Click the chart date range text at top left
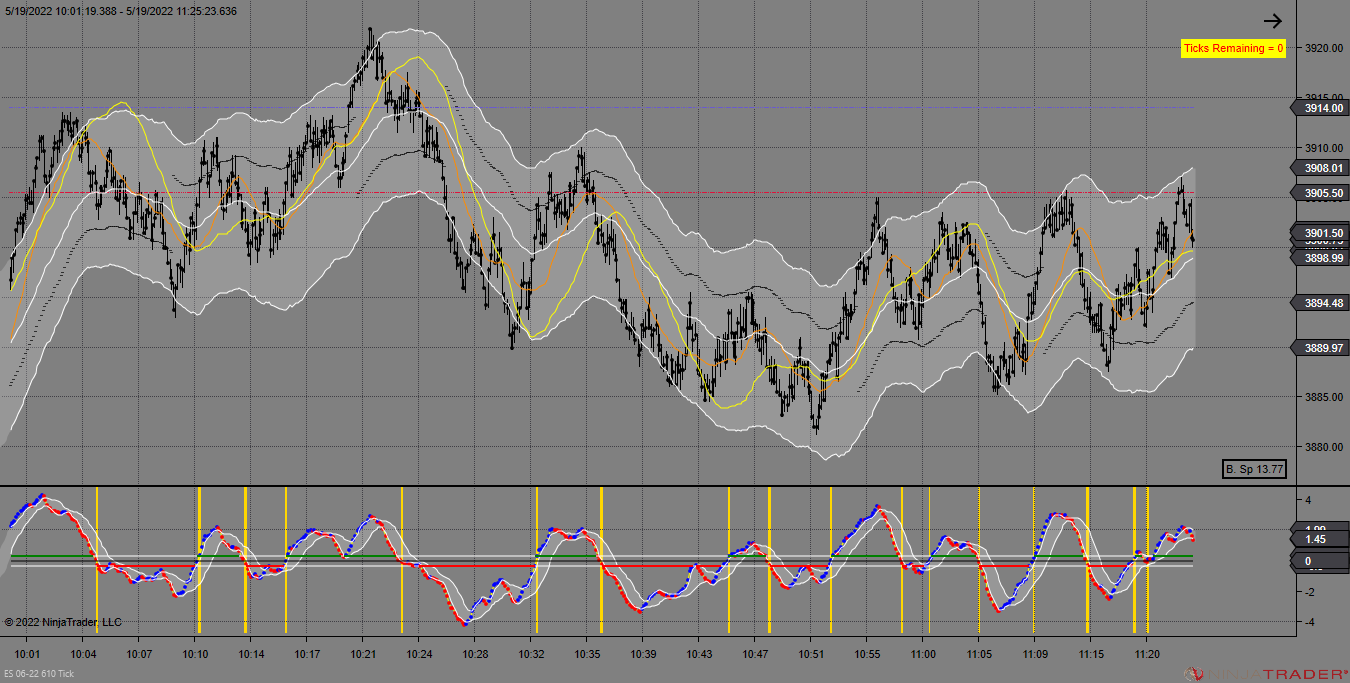Screen dimensions: 1350x683 120,11
